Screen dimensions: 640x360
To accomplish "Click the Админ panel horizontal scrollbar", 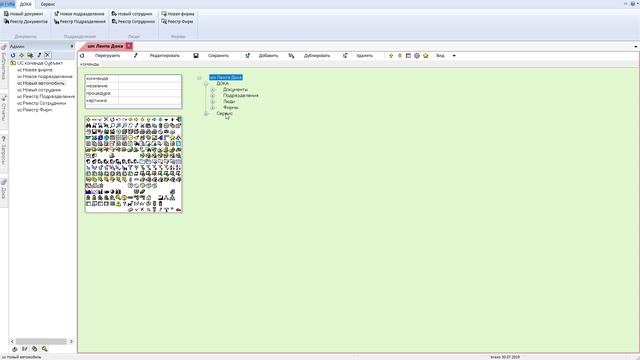I will 41,341.
